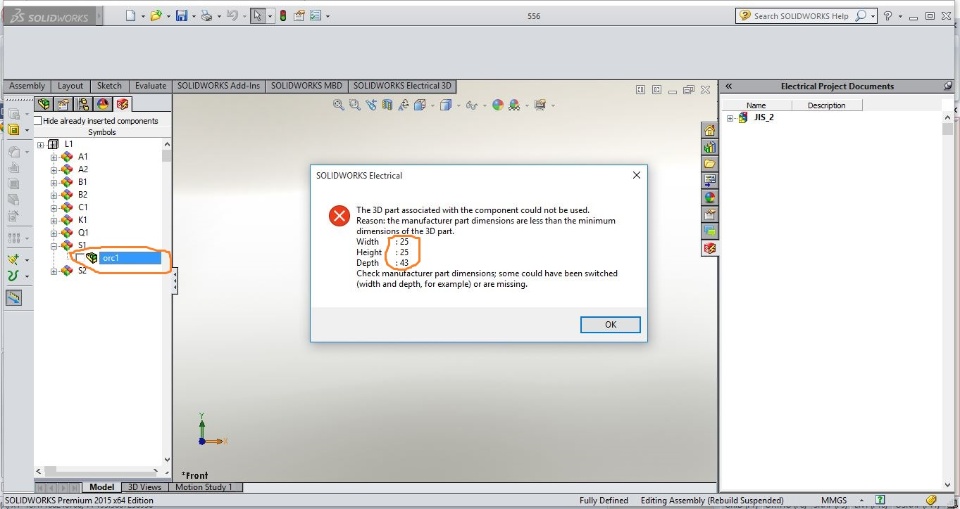Switch to Model bottom tab
The image size is (960, 509).
pos(102,487)
